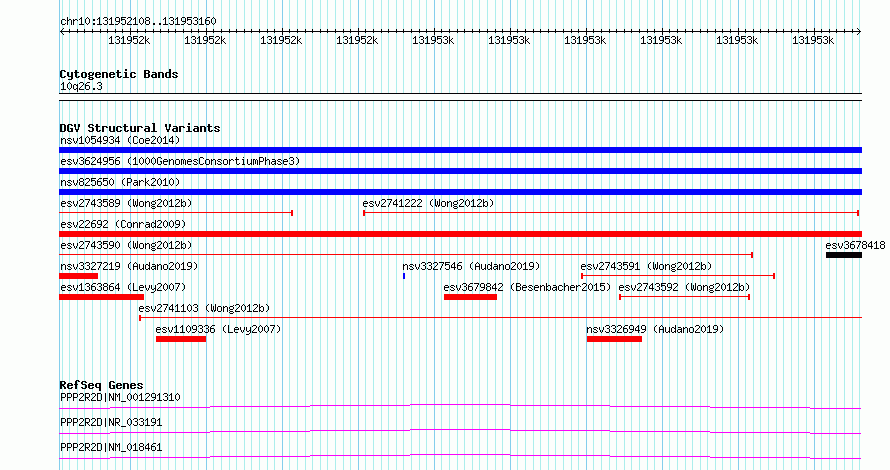Open variant esv2743590 (Wong2012b)
The height and width of the screenshot is (470, 890).
pyautogui.click(x=126, y=245)
